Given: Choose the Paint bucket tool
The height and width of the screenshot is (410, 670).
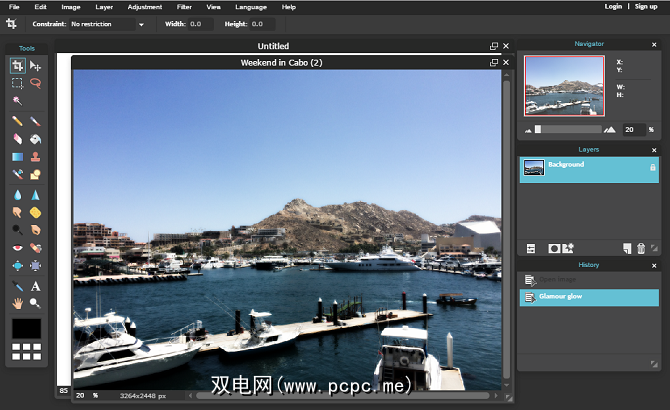Looking at the screenshot, I should tap(35, 138).
